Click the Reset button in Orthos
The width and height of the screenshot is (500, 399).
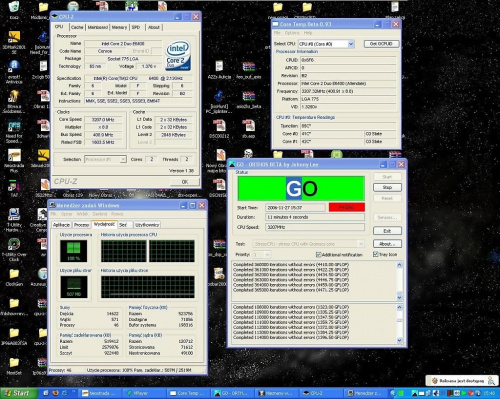click(x=387, y=198)
